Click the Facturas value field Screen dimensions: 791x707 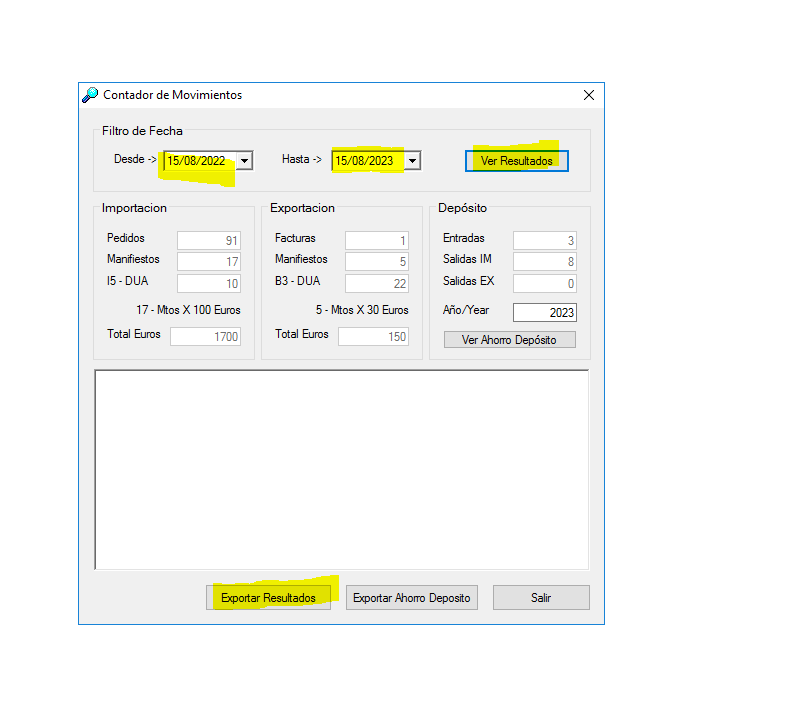(x=377, y=240)
